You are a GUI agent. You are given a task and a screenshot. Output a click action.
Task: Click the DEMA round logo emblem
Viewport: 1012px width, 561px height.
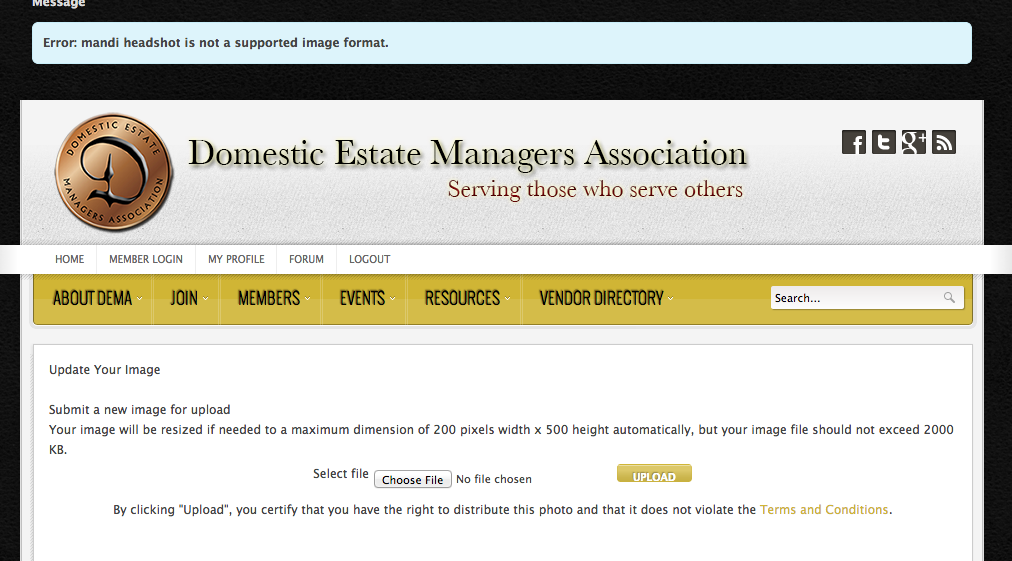coord(114,172)
